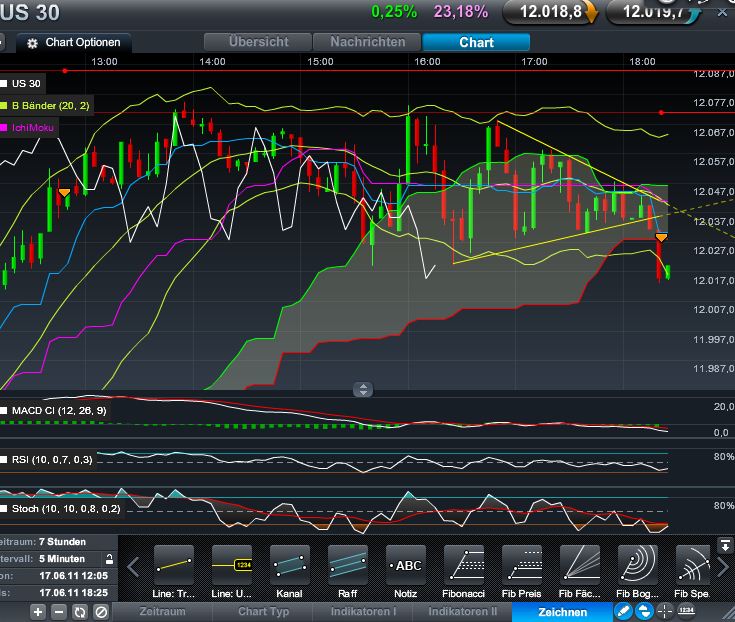
Task: Select the trend line drawing tool
Action: pyautogui.click(x=174, y=566)
